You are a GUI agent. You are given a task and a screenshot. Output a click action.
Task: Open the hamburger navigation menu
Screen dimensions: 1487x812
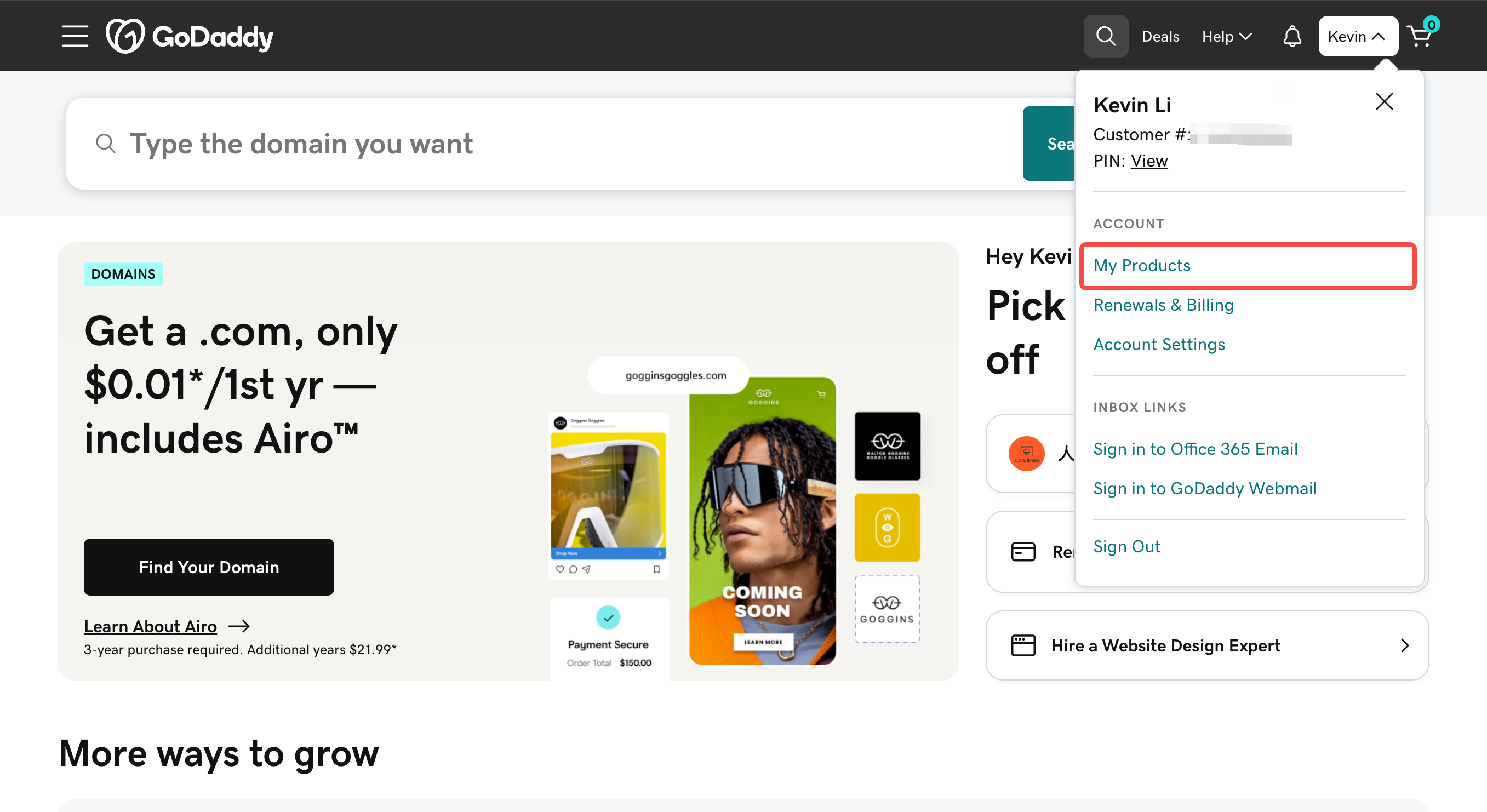[75, 36]
